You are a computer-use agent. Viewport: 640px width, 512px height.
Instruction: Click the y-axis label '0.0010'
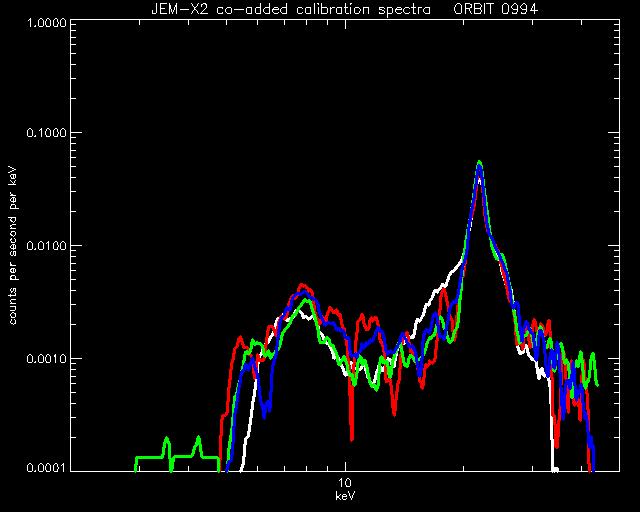[x=46, y=359]
